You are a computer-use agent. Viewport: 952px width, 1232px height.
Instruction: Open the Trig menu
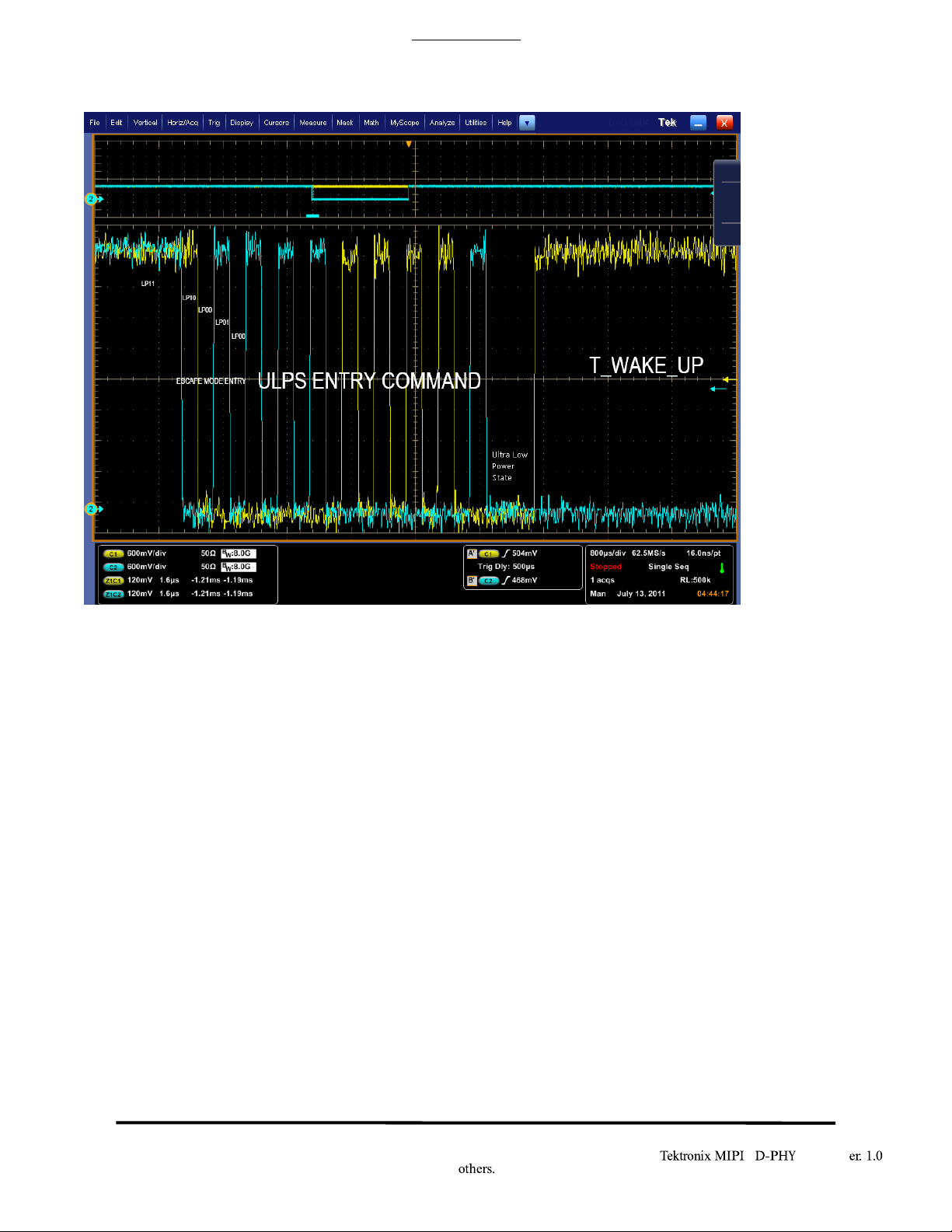214,123
